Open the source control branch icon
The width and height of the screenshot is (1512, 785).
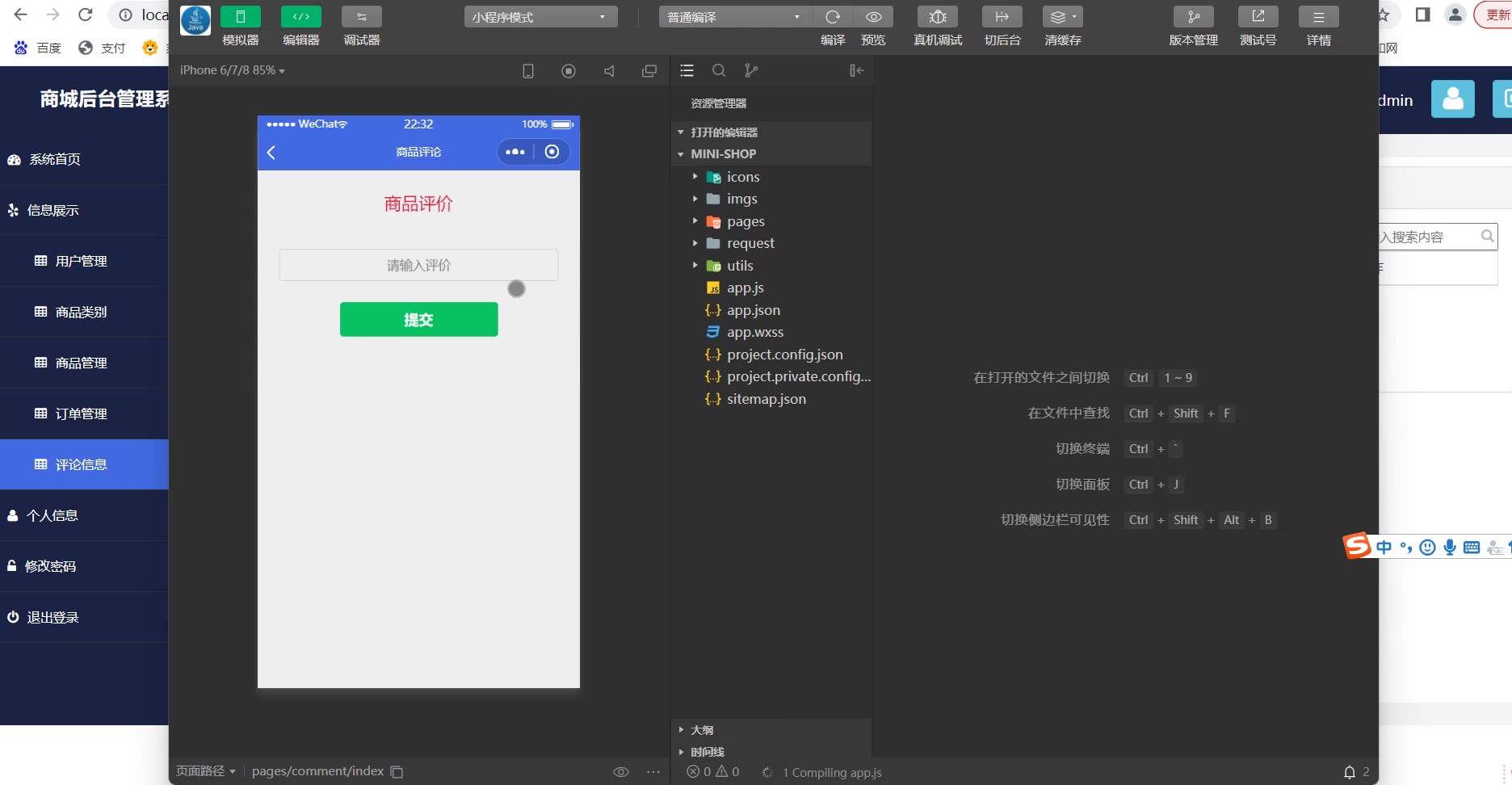click(751, 71)
